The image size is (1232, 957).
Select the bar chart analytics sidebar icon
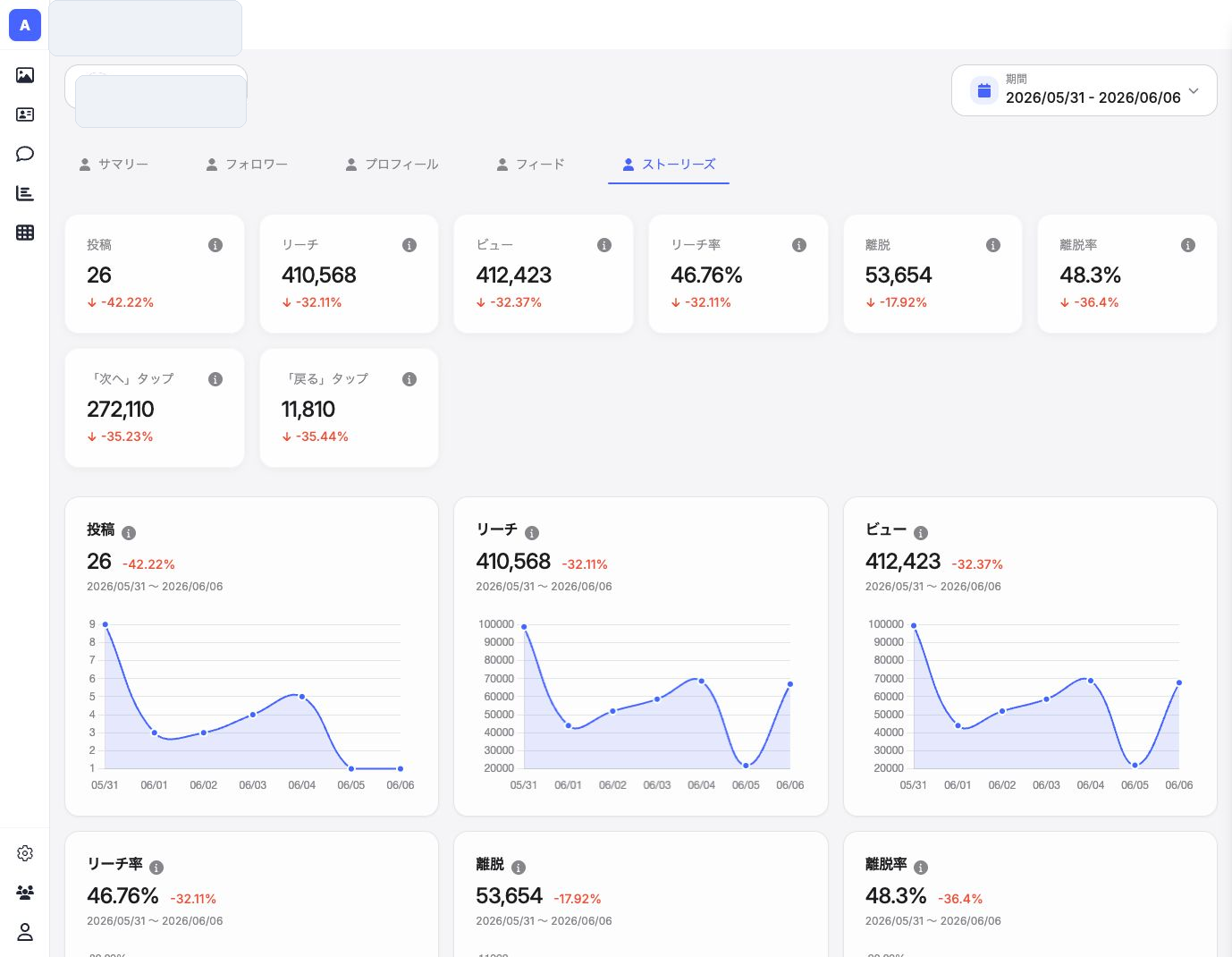[25, 193]
